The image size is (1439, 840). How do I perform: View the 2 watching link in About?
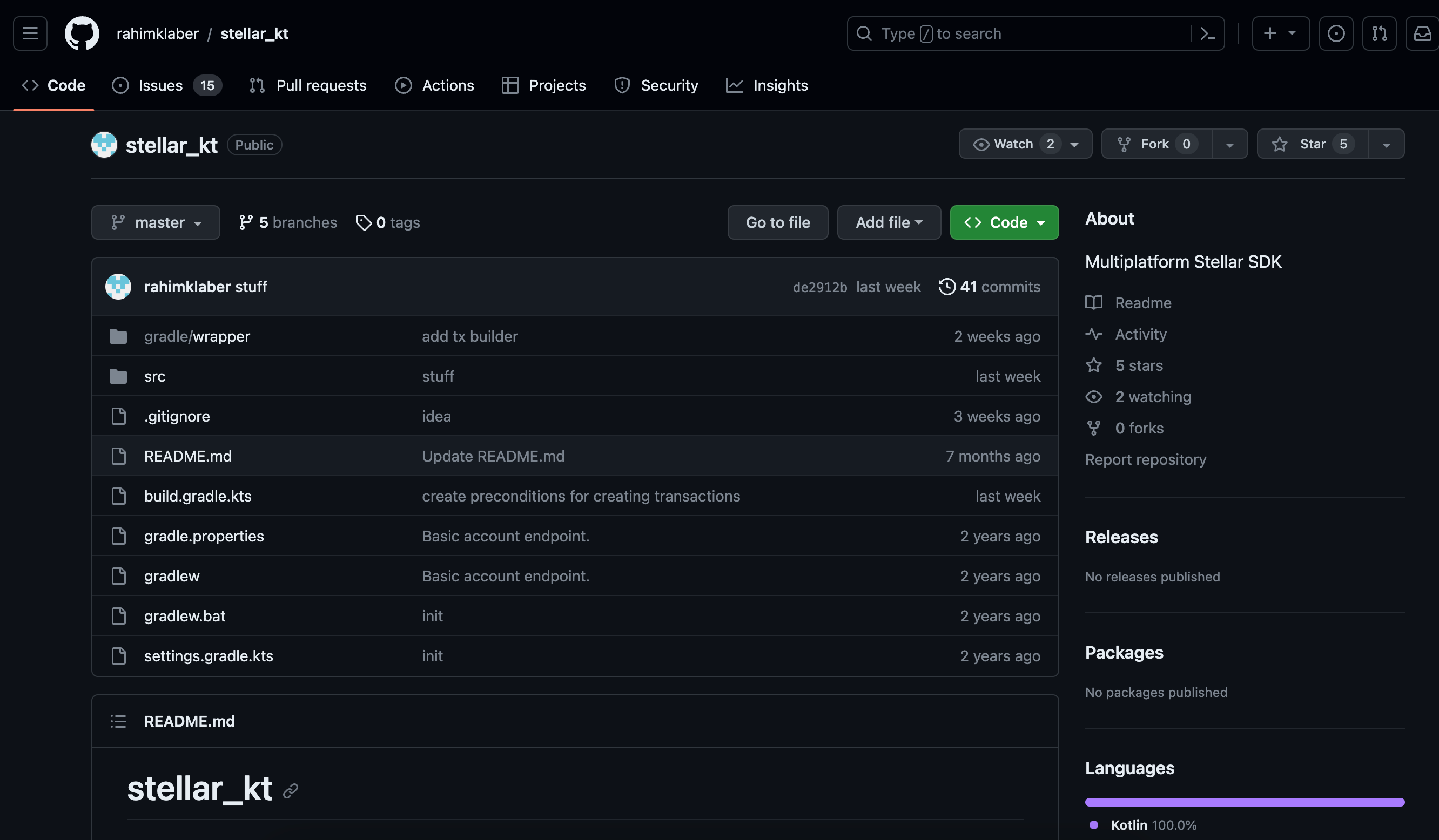click(1153, 397)
